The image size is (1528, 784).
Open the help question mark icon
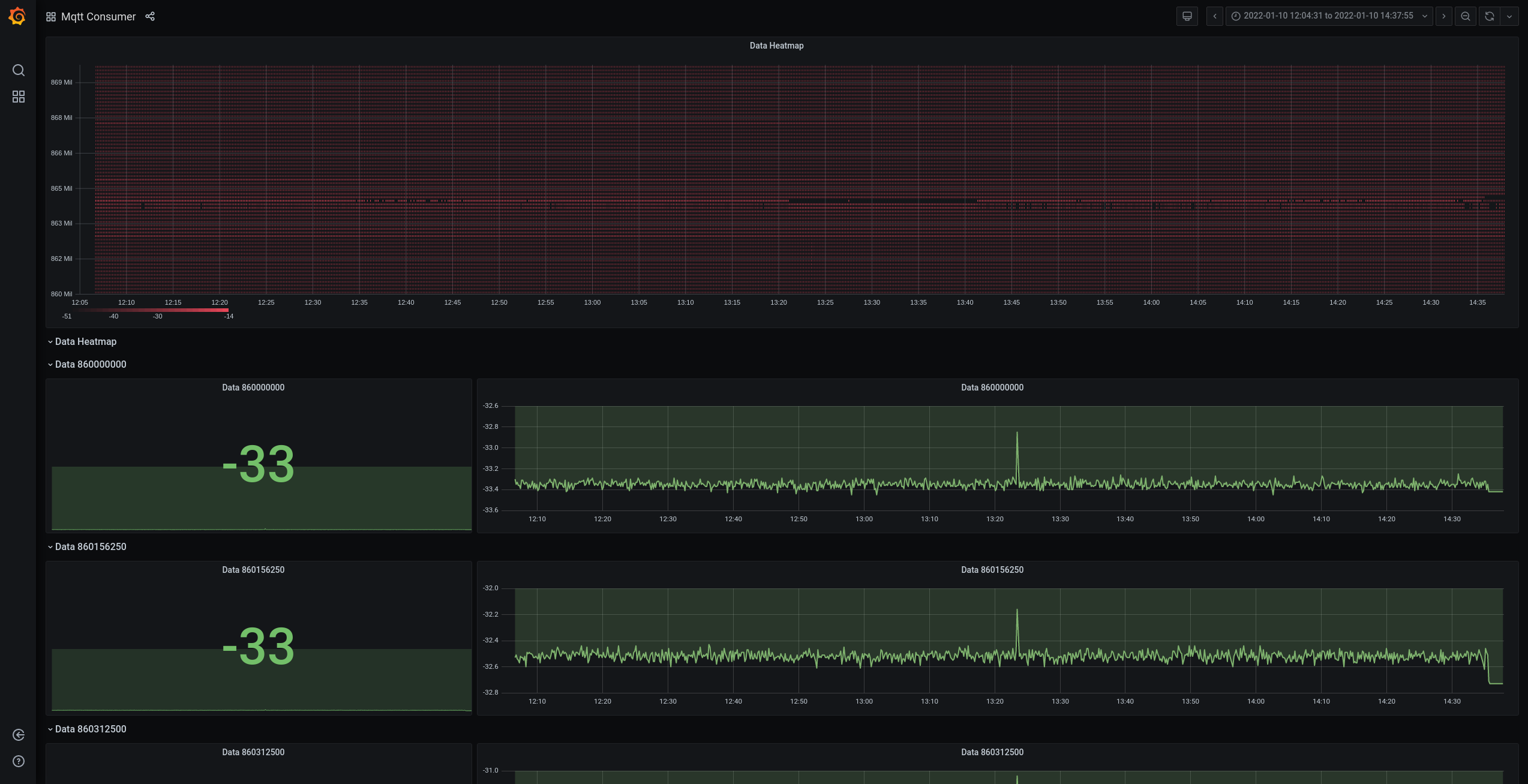19,761
